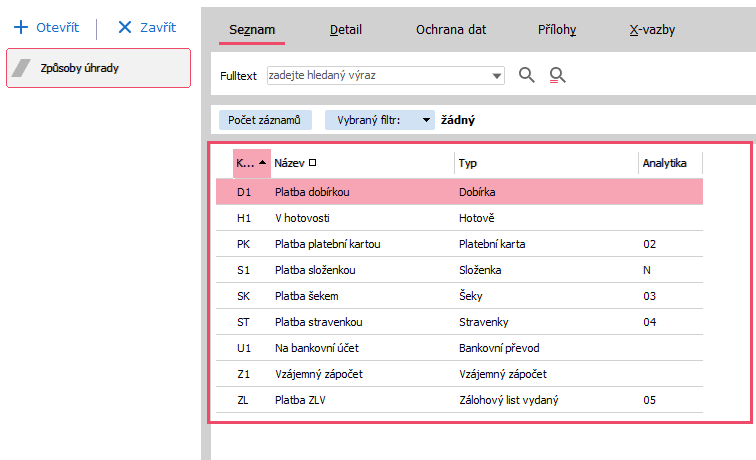
Task: Click the Dobírka type cell
Action: click(477, 192)
